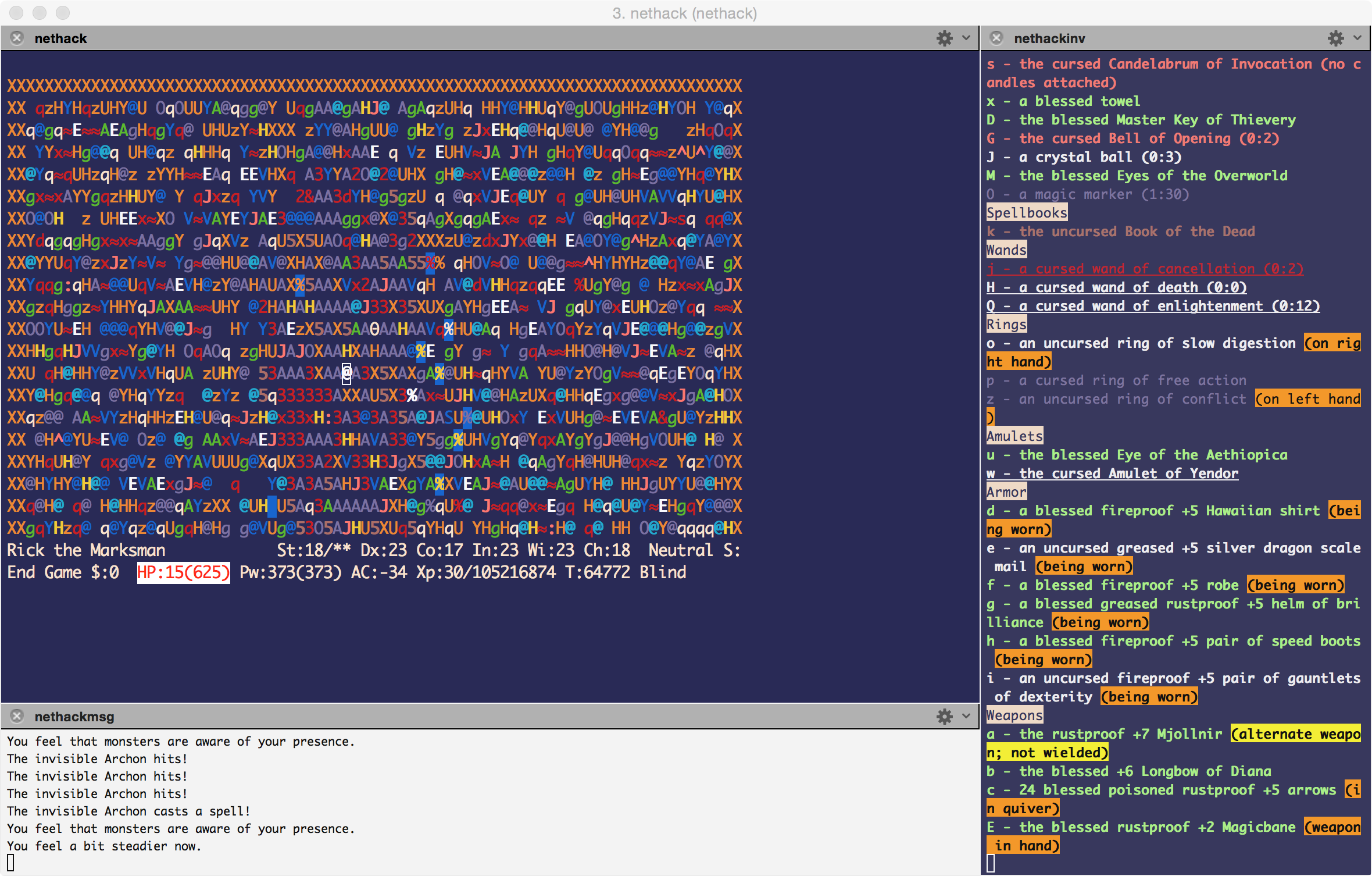Close the nethackinv pane with its X icon
The width and height of the screenshot is (1372, 876).
tap(996, 38)
